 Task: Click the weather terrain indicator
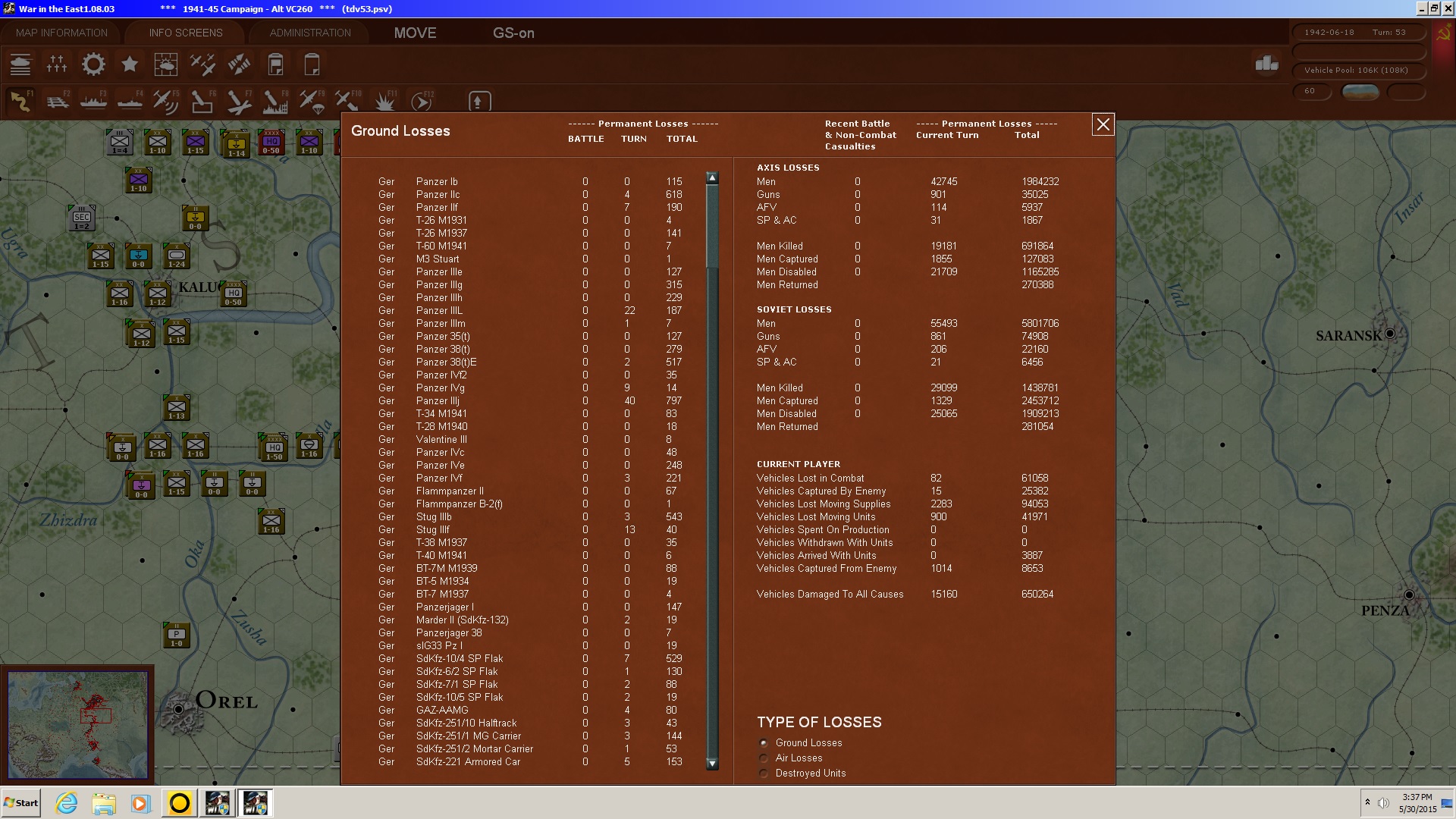(1360, 92)
